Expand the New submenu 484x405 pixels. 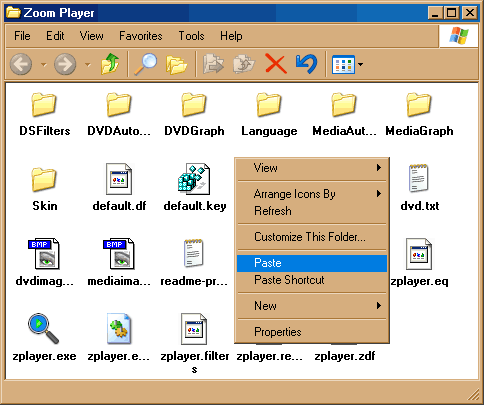312,306
